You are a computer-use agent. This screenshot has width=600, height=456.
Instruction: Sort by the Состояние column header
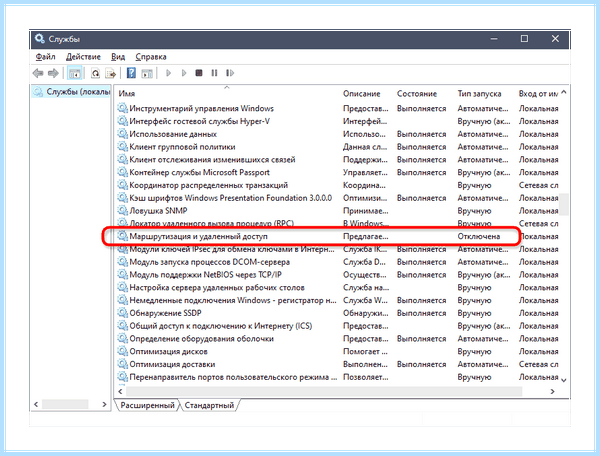click(417, 93)
